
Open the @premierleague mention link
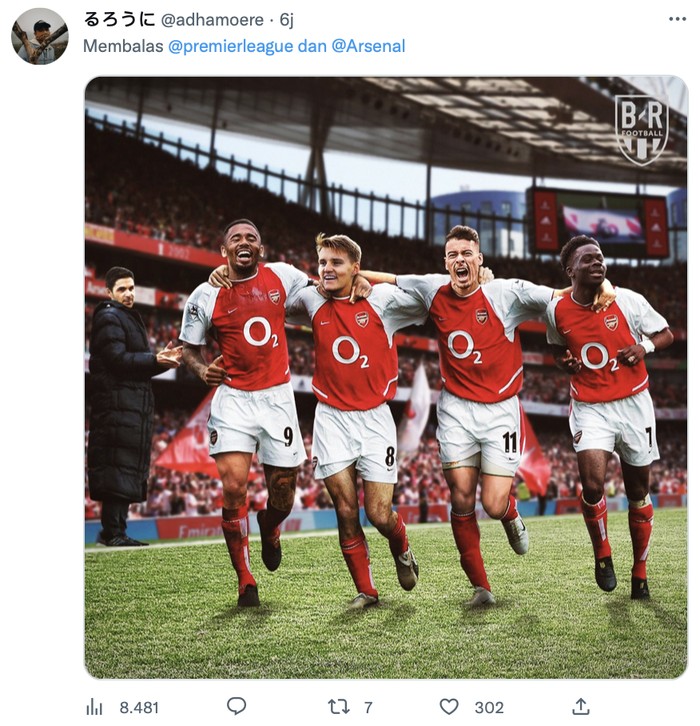coord(231,46)
